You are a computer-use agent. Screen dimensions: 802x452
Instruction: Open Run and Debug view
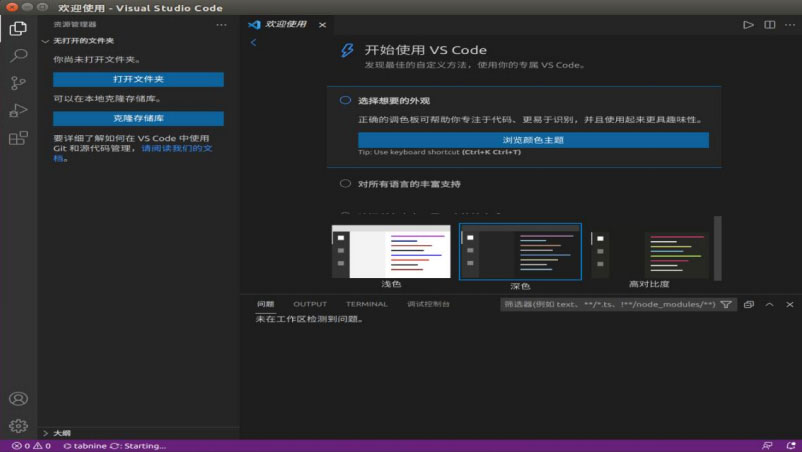click(x=18, y=110)
